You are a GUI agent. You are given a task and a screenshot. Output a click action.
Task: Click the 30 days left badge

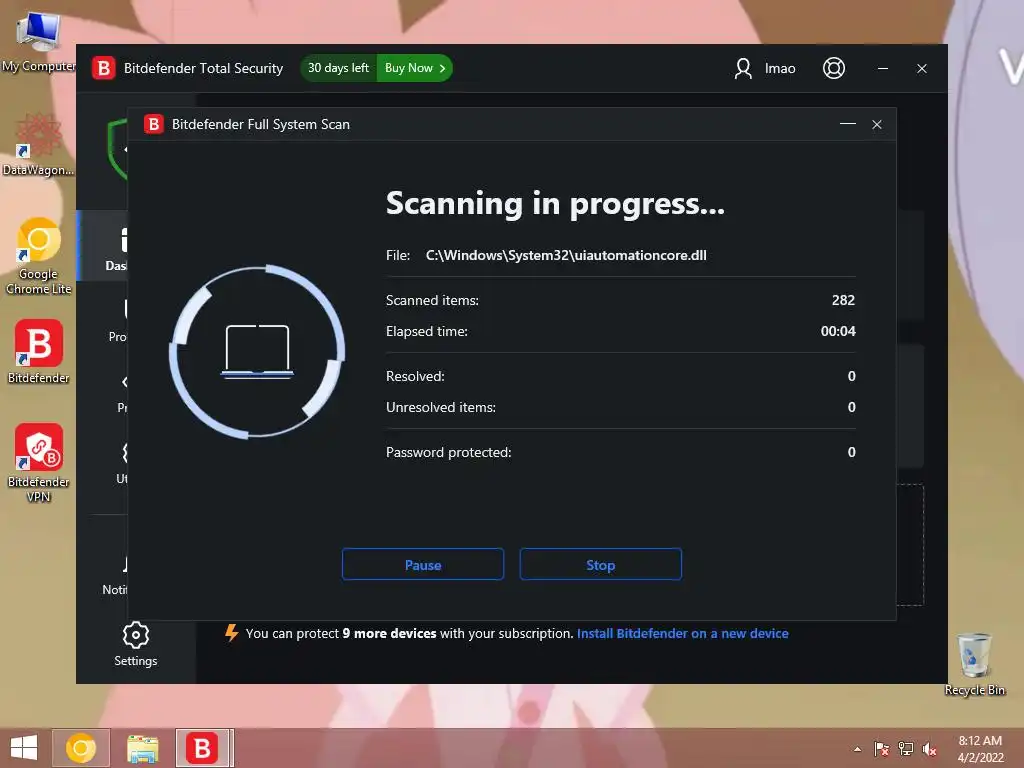(338, 68)
